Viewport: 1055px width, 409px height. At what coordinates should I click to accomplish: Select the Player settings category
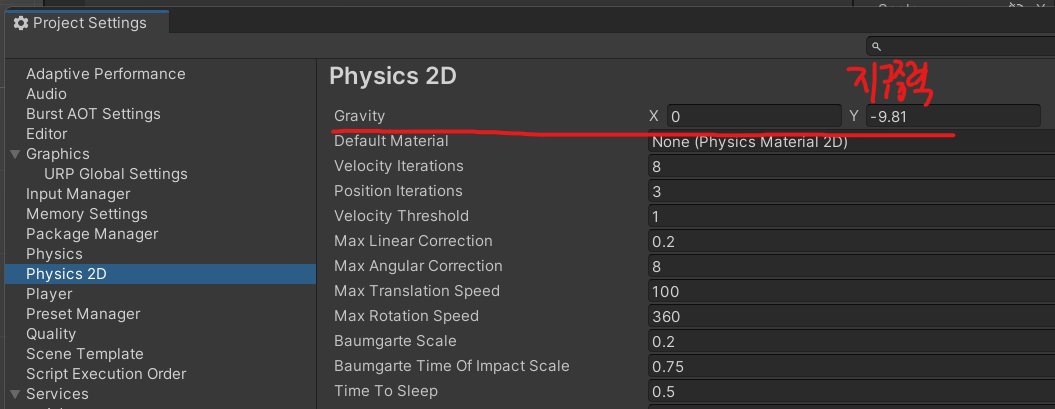point(49,294)
